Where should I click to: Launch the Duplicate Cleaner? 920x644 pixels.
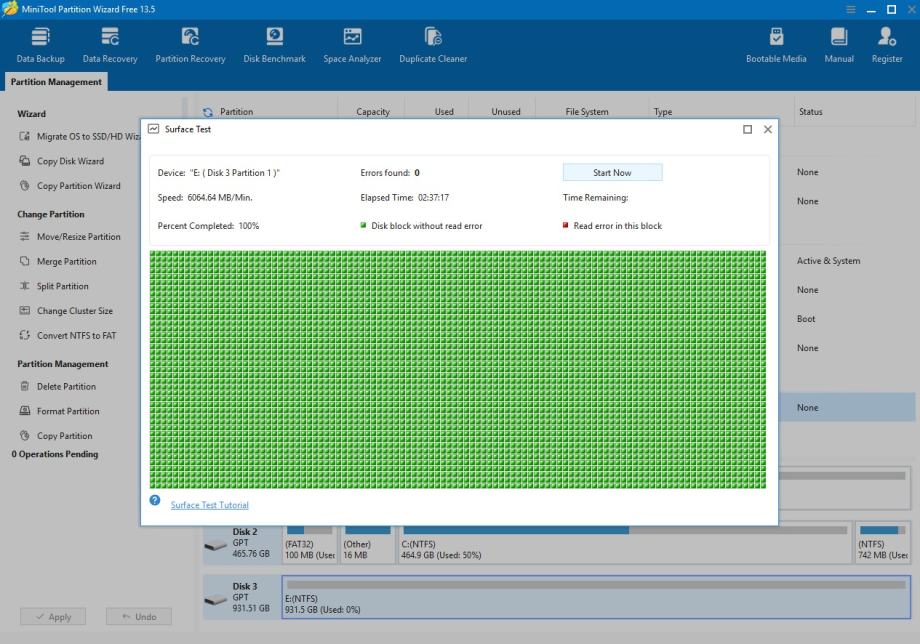[433, 45]
